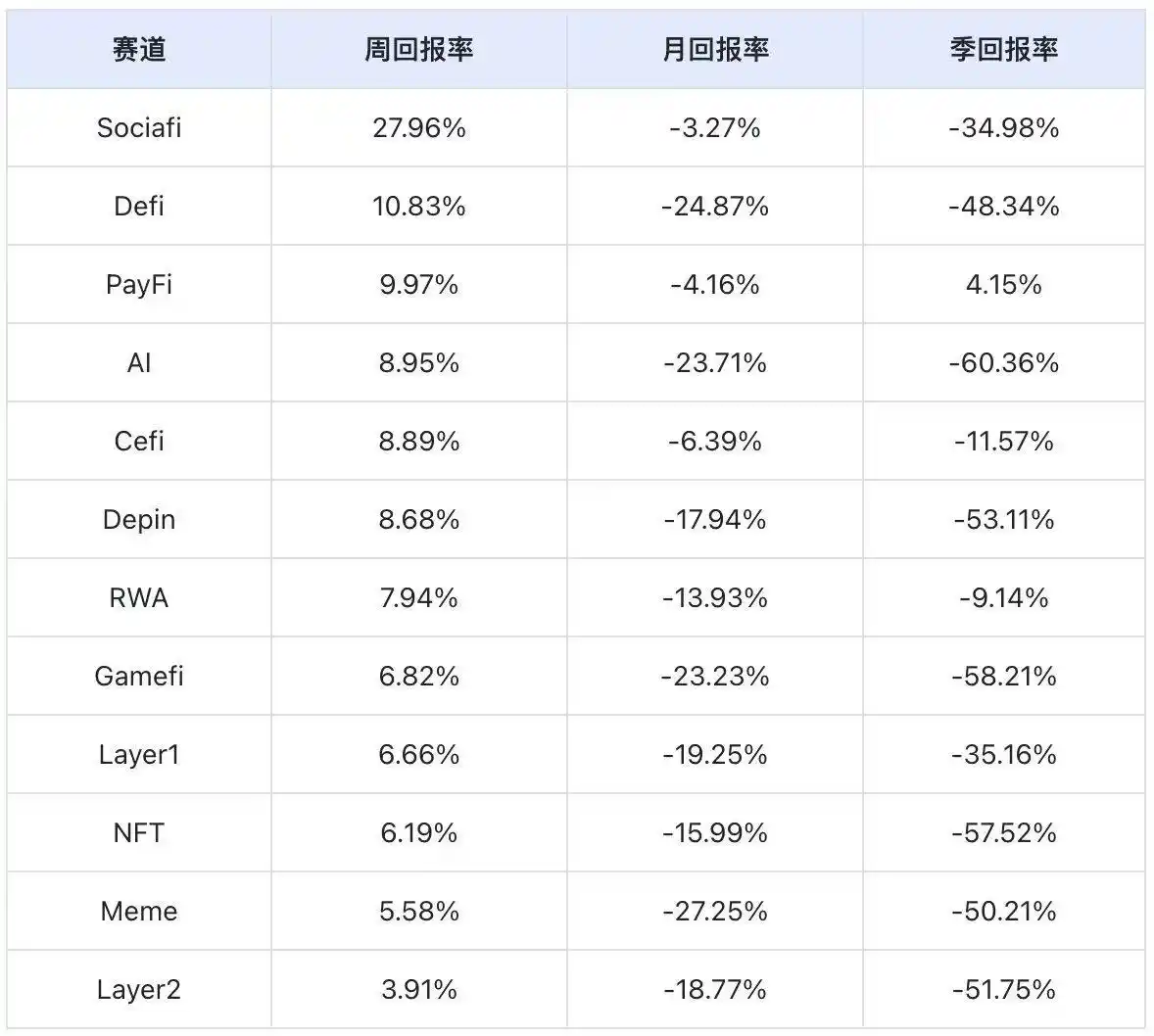Viewport: 1154px width, 1036px height.
Task: Click the PayFi sector name
Action: click(139, 284)
